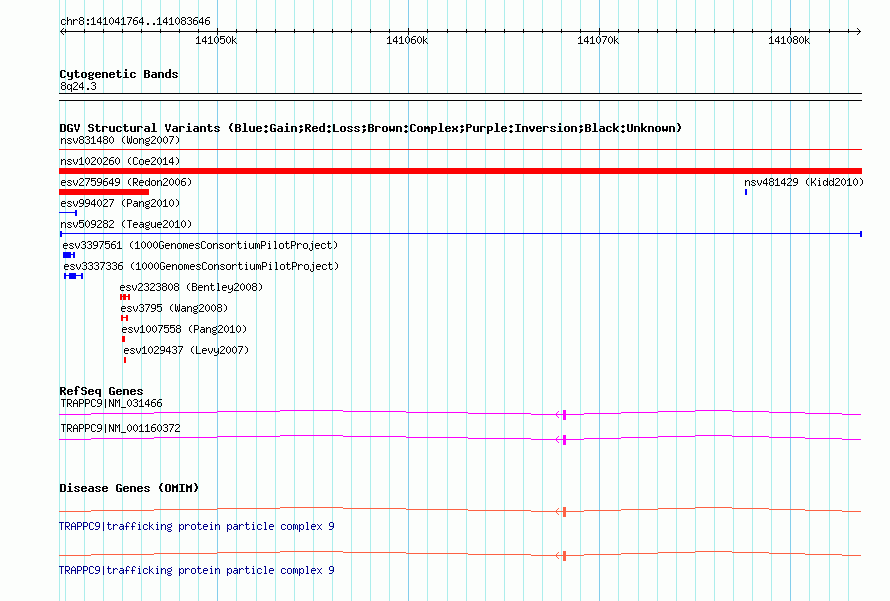Viewport: 890px width, 601px height.
Task: Click the esv3397561 (1000GenomesConsortiumPilotProject) label
Action: 200,245
